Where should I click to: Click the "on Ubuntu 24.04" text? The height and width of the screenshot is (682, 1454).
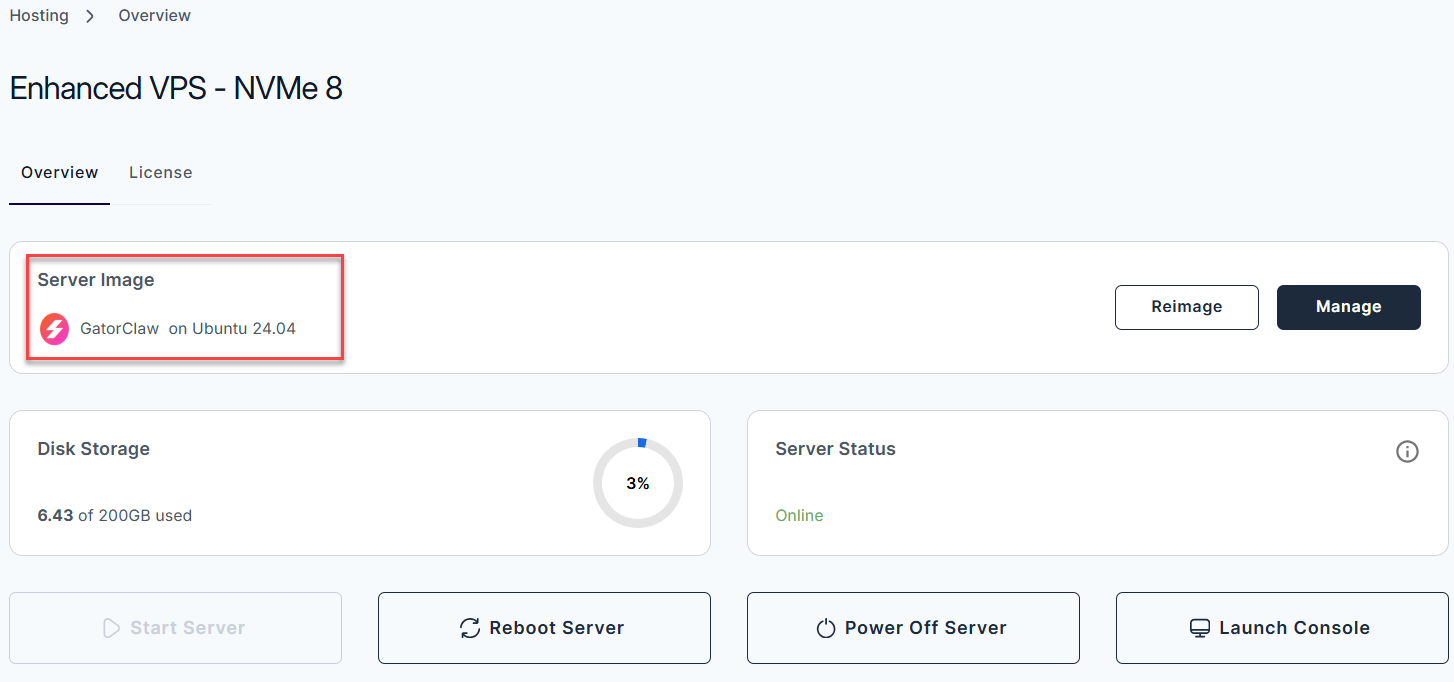232,328
